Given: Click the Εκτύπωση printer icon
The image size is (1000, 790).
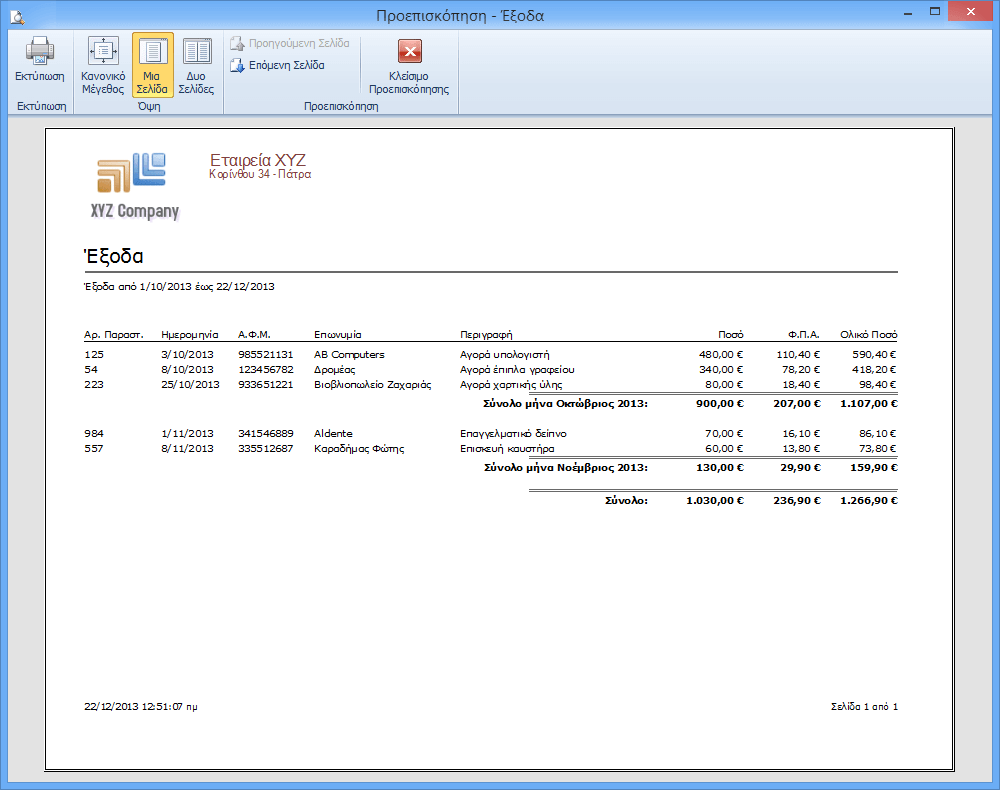Looking at the screenshot, I should click(x=39, y=51).
